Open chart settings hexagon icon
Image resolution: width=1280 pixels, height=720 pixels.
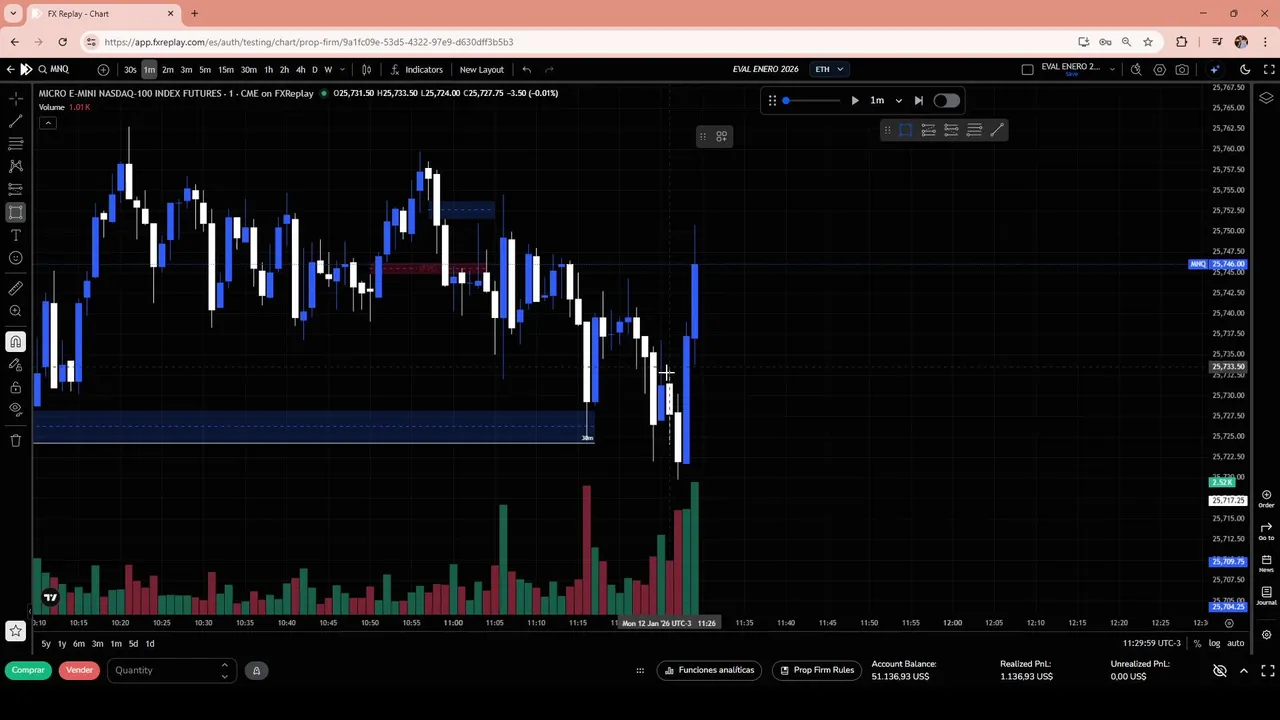[1159, 69]
